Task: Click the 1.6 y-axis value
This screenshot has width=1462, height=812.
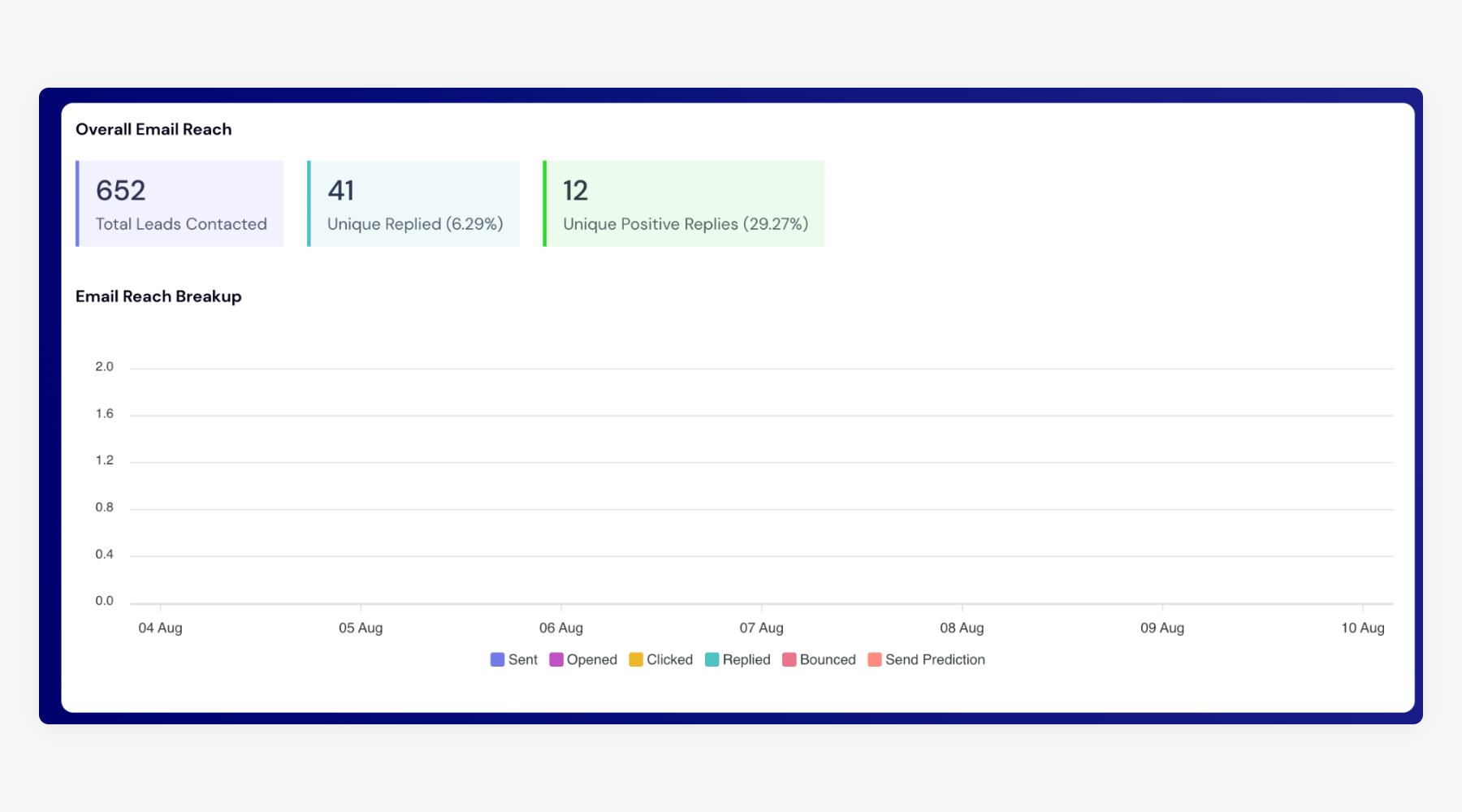Action: point(104,414)
